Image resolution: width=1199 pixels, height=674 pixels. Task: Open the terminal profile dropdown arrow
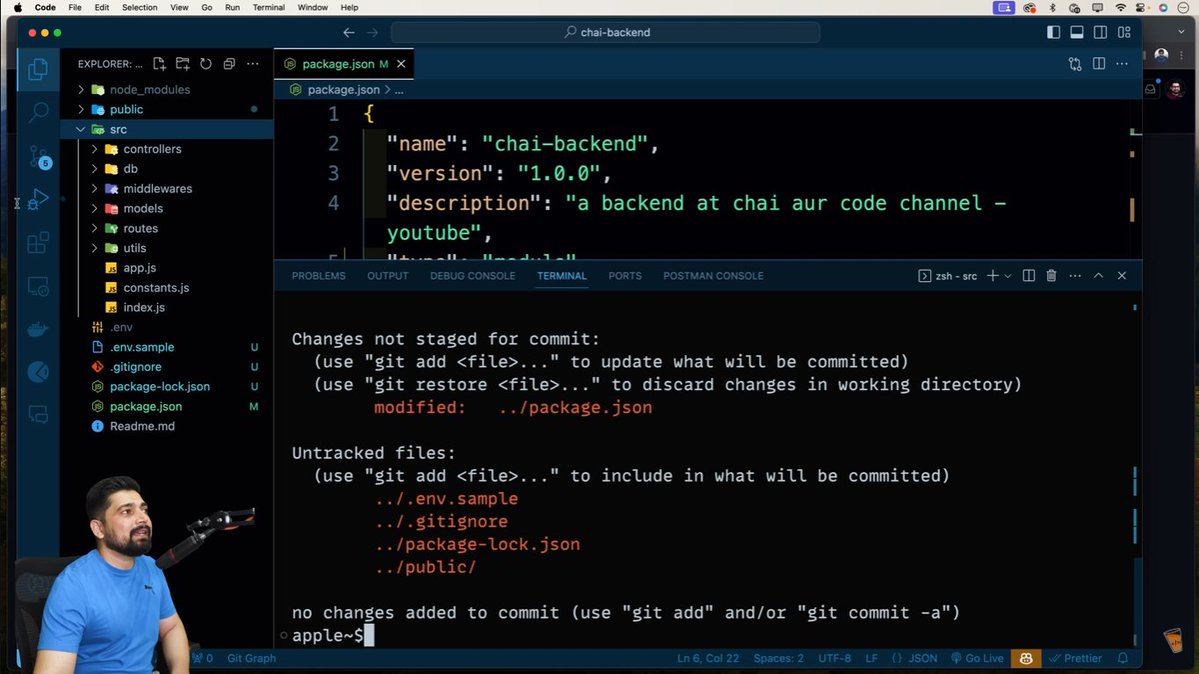[x=1006, y=275]
